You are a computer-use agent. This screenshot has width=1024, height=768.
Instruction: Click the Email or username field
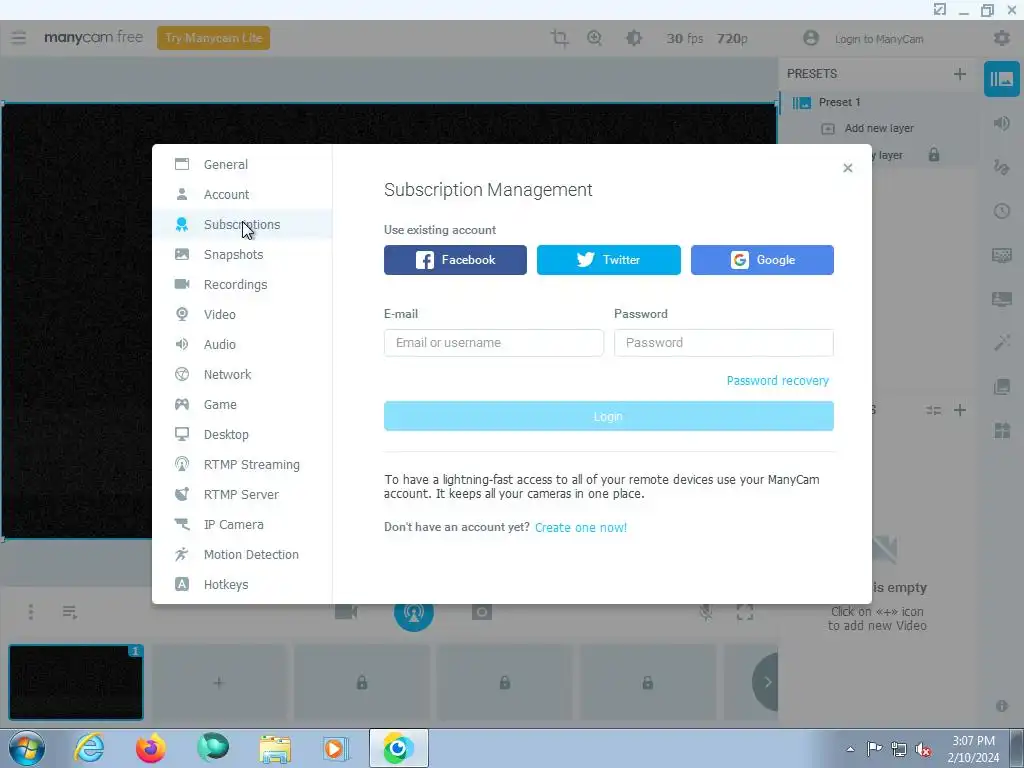click(x=494, y=343)
